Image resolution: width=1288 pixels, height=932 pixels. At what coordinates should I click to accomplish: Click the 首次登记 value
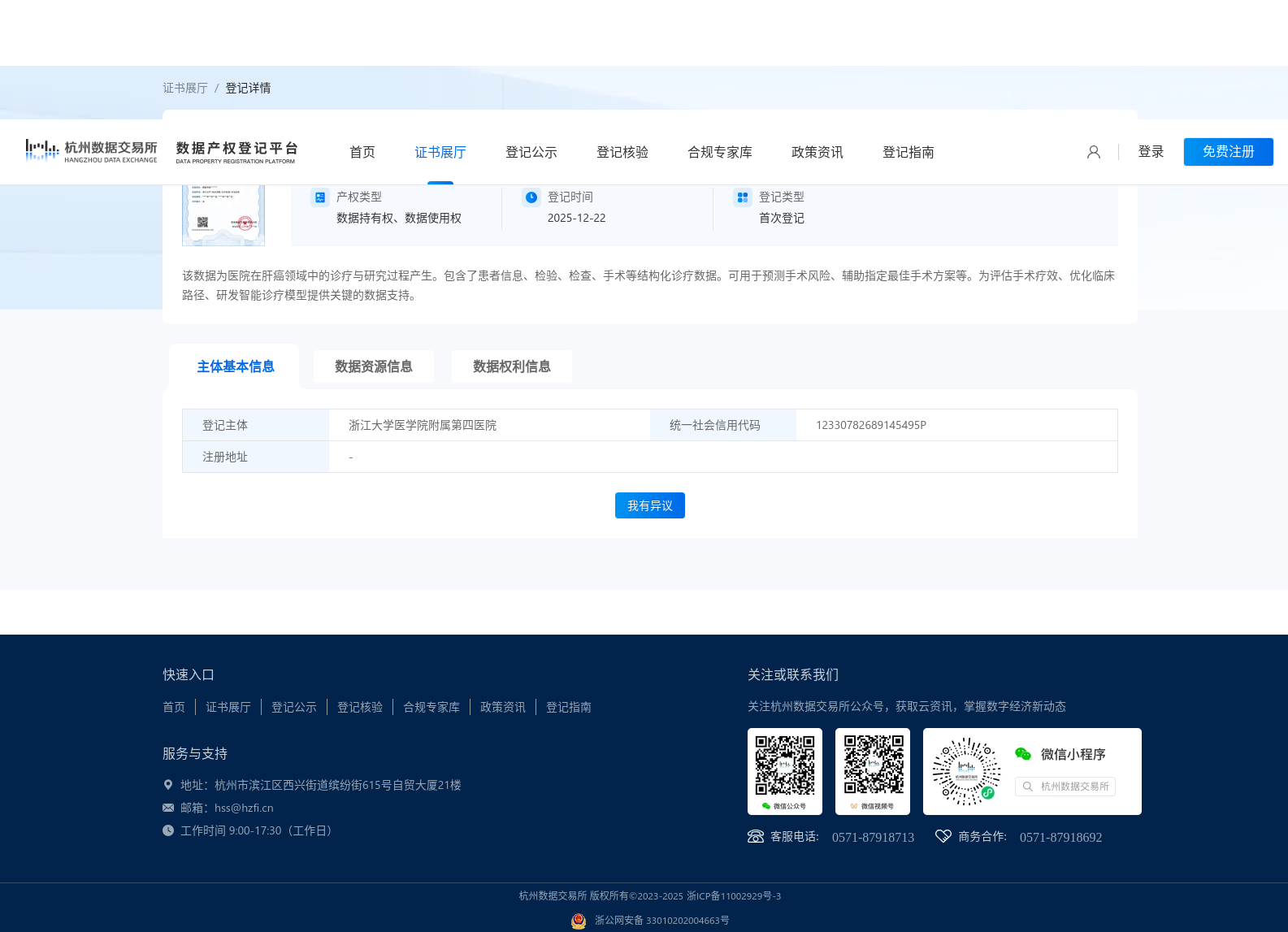pos(782,218)
